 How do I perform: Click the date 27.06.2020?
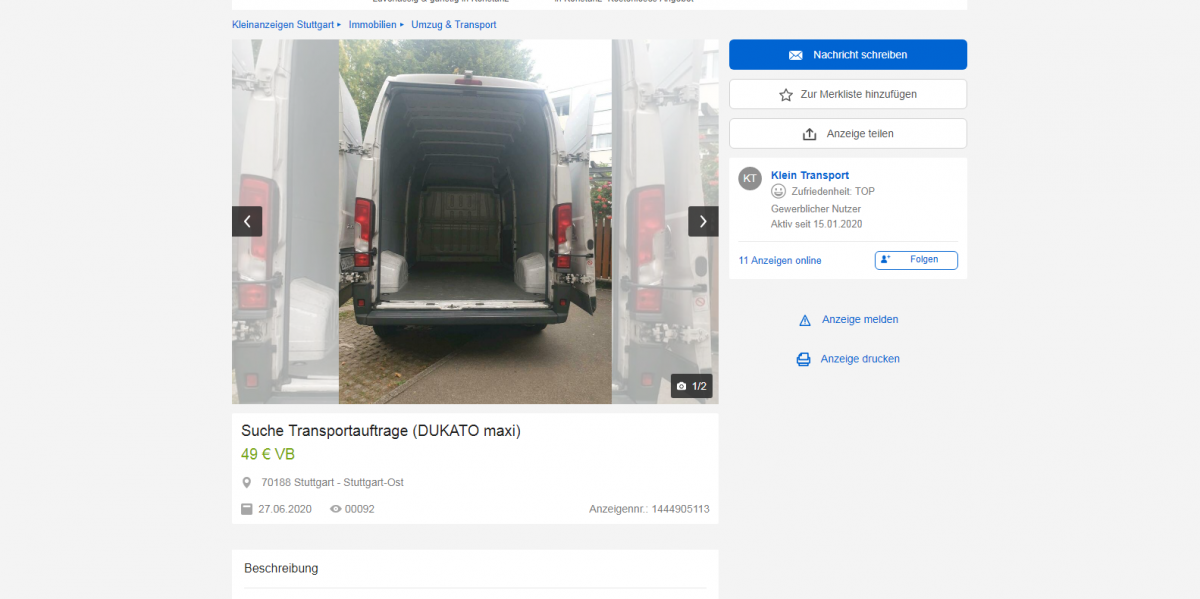pyautogui.click(x=285, y=509)
